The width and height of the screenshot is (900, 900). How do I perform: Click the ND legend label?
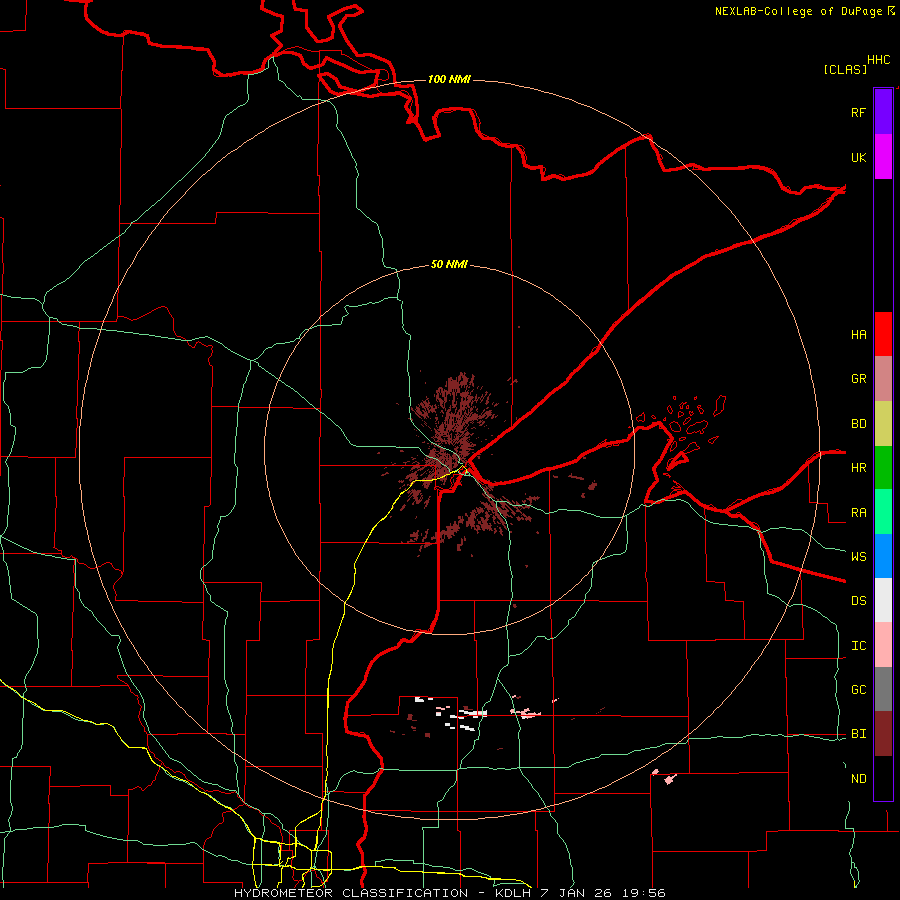point(858,779)
